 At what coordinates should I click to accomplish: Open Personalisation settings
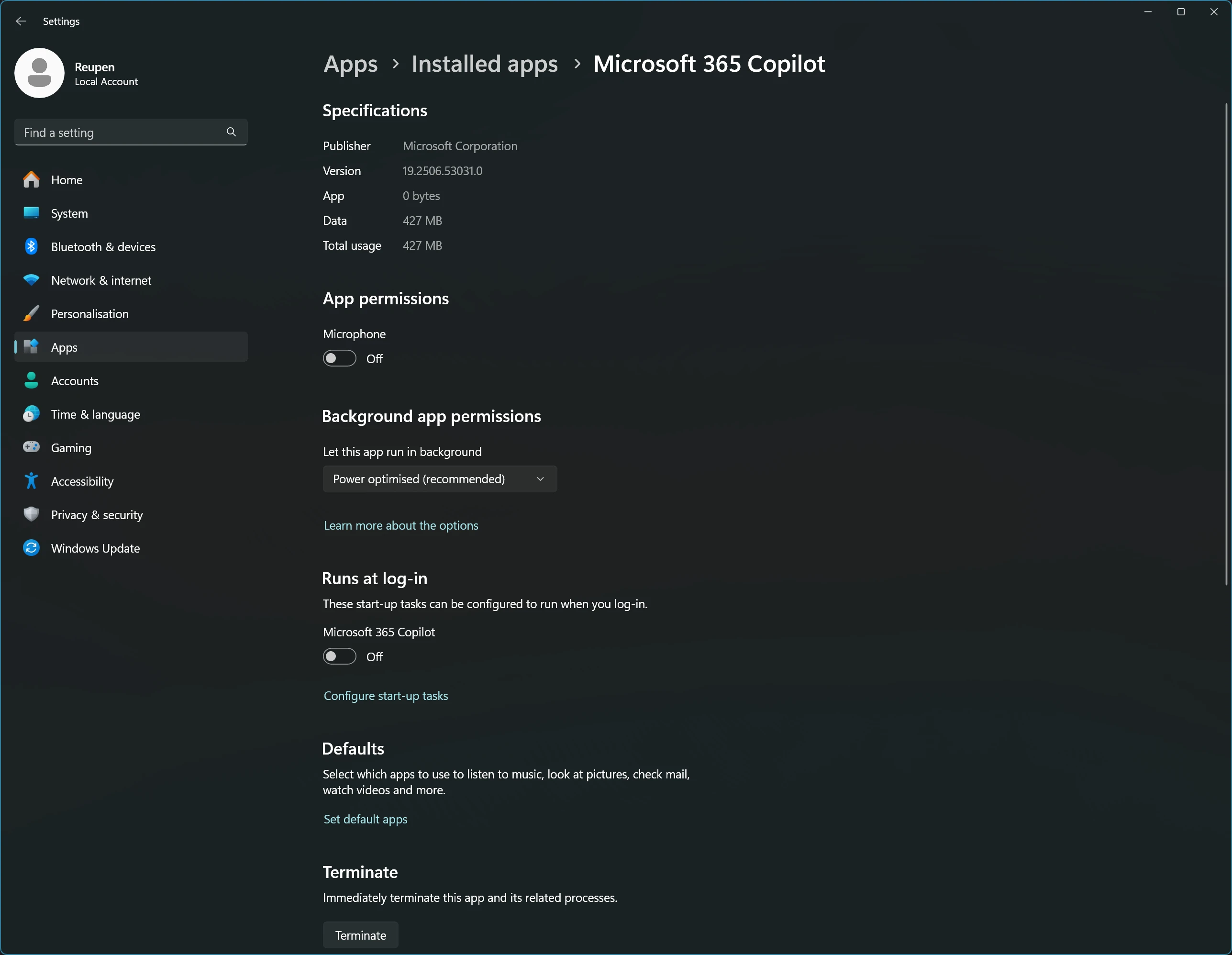pyautogui.click(x=89, y=314)
